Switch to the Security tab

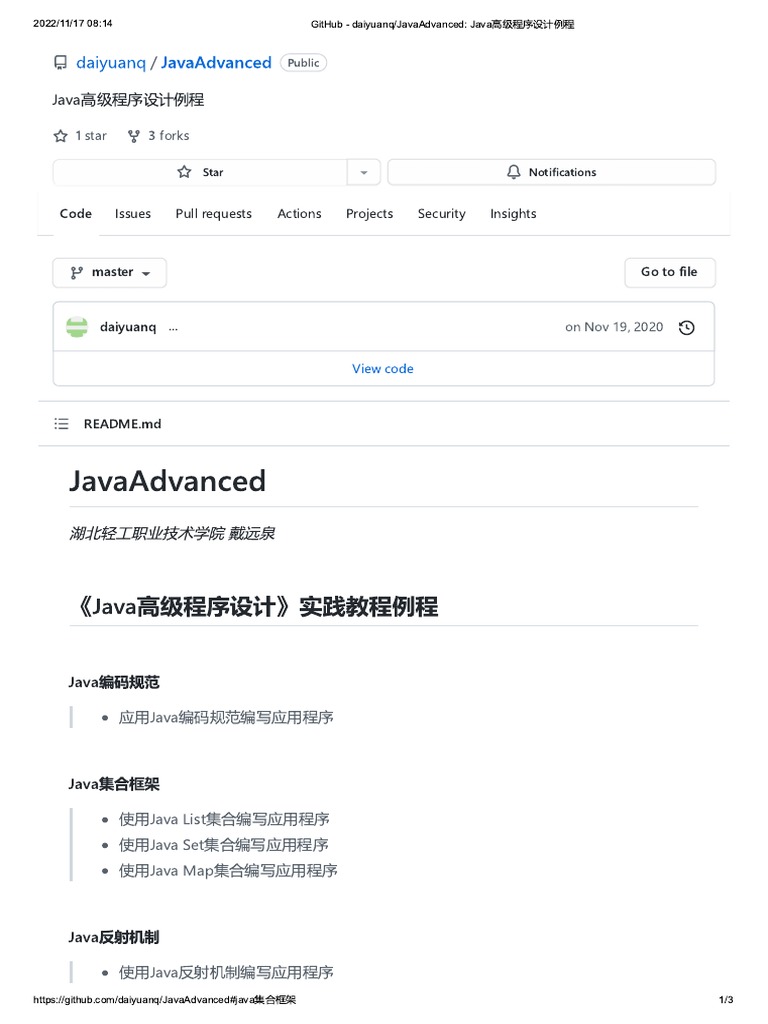pyautogui.click(x=441, y=214)
